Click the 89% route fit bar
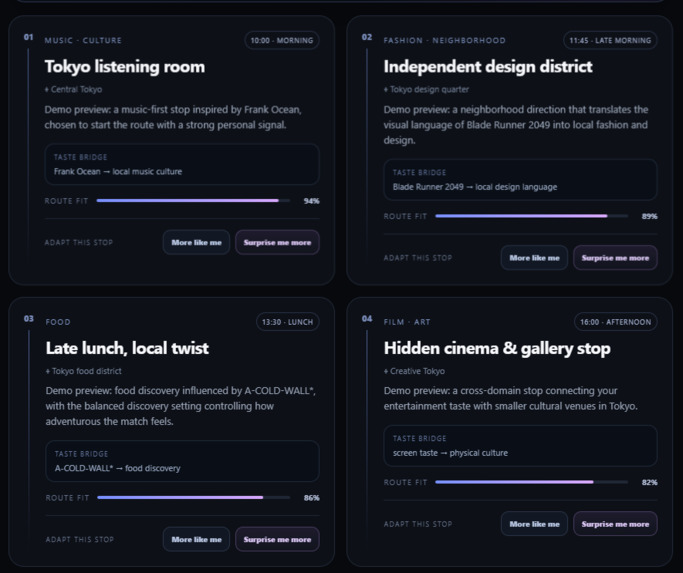The height and width of the screenshot is (573, 683). tap(532, 216)
